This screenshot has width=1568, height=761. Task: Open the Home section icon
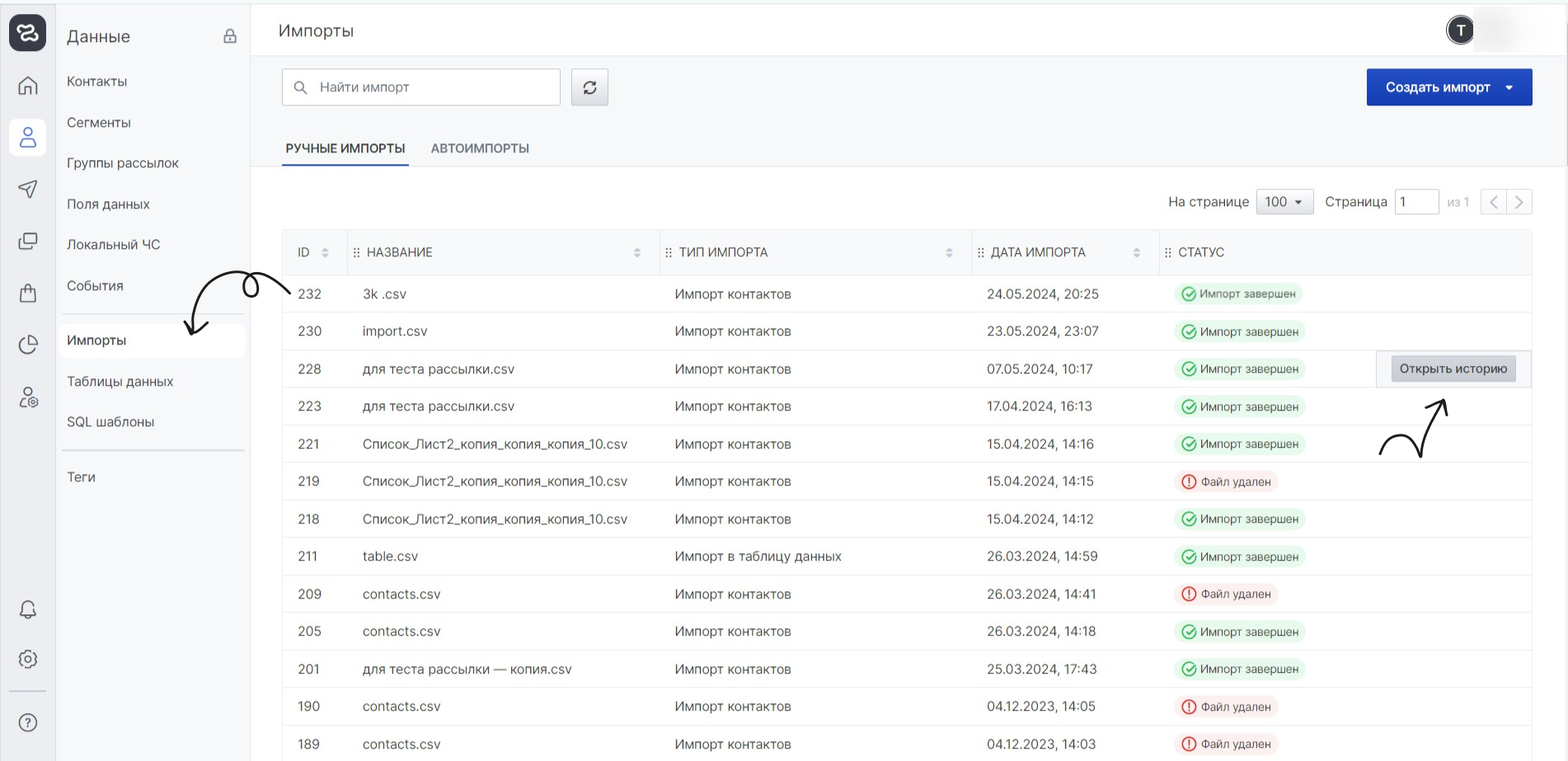pyautogui.click(x=28, y=85)
